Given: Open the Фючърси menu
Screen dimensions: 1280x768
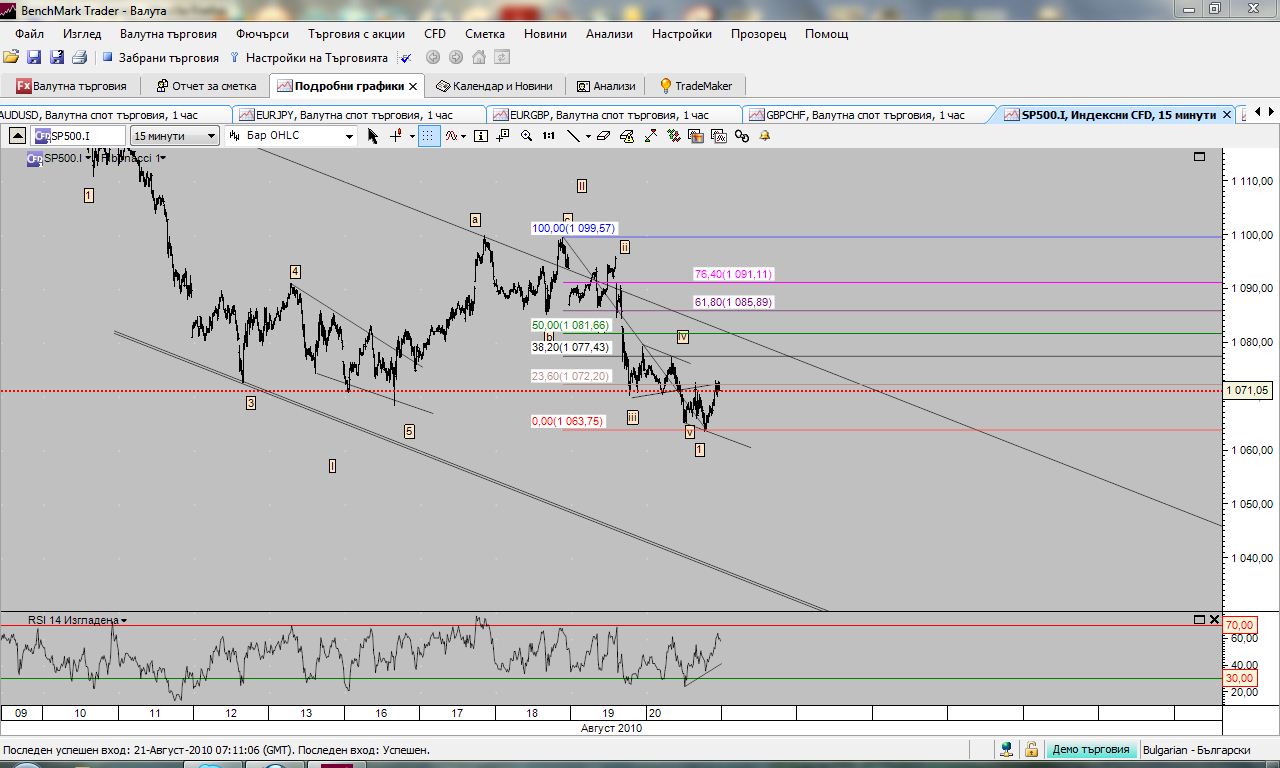Looking at the screenshot, I should (263, 34).
